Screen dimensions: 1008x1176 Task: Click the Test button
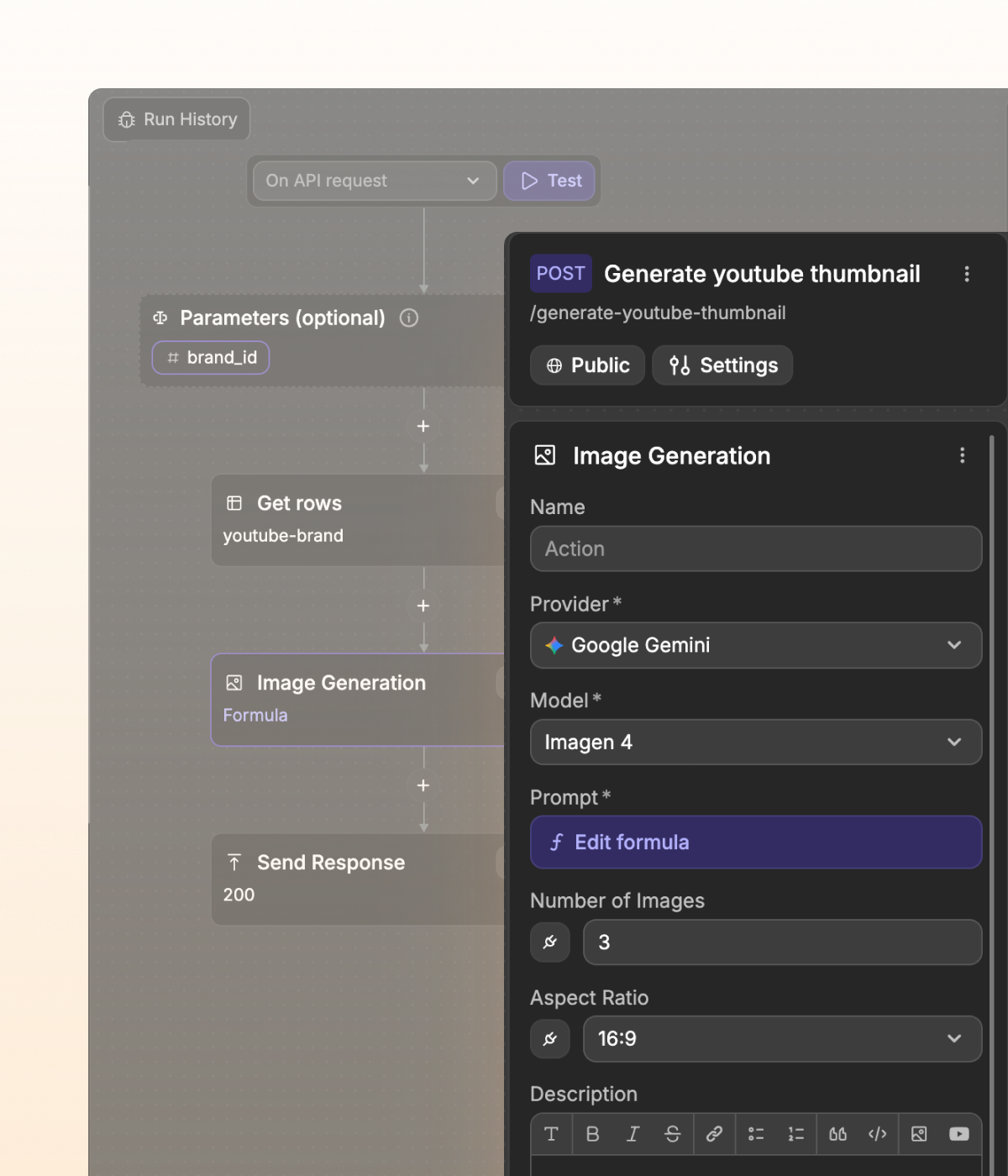550,181
